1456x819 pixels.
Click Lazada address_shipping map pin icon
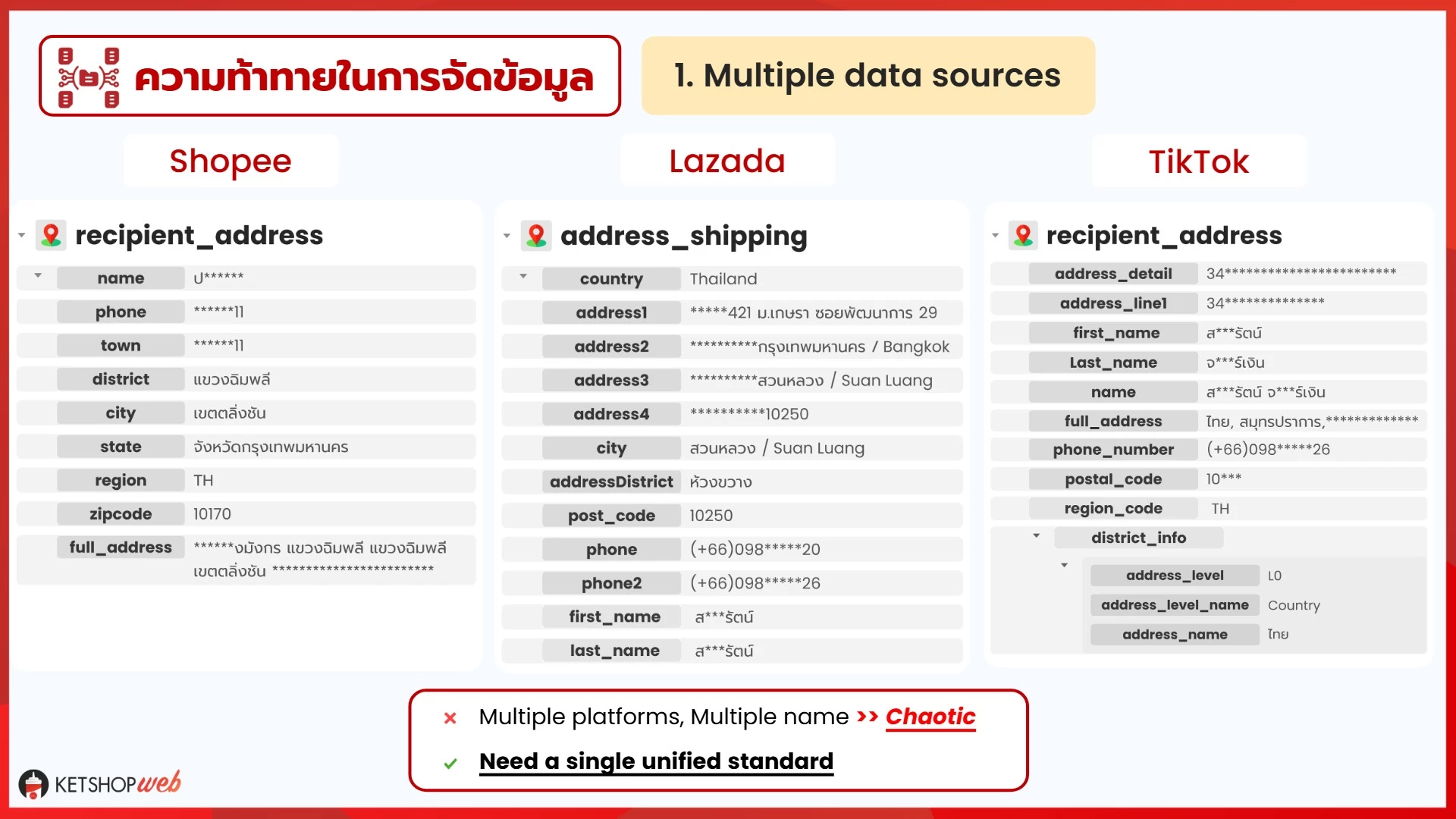(536, 236)
